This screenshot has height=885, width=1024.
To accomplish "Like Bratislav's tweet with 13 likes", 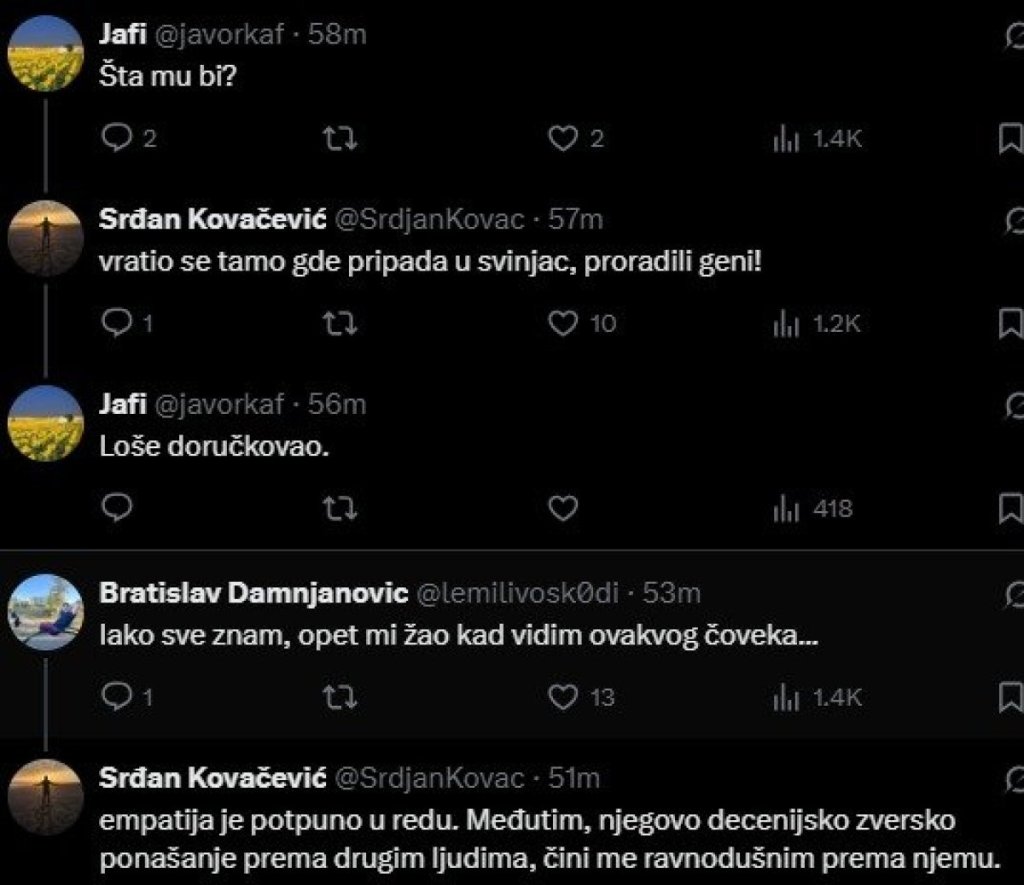I will coord(564,696).
